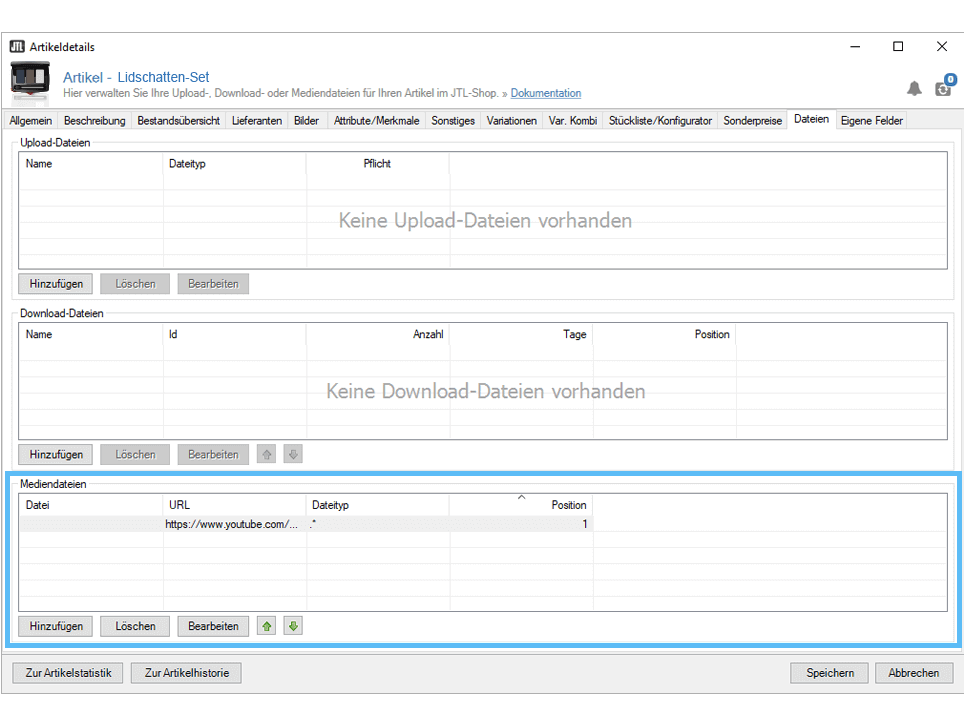This screenshot has width=964, height=726.
Task: Select the Variationen tab
Action: click(x=512, y=121)
